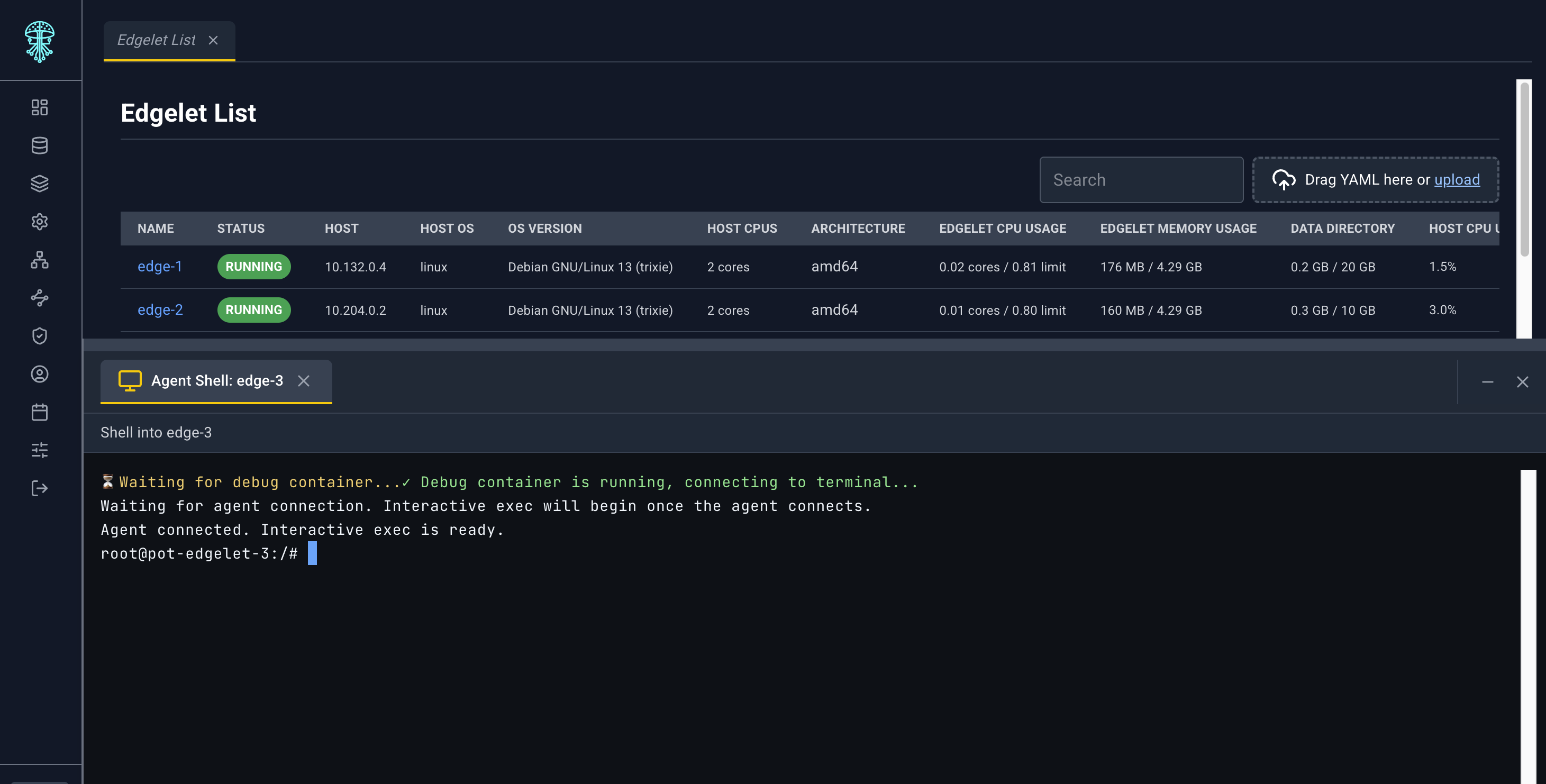The image size is (1546, 784).
Task: Open the user account circle icon
Action: point(40,375)
